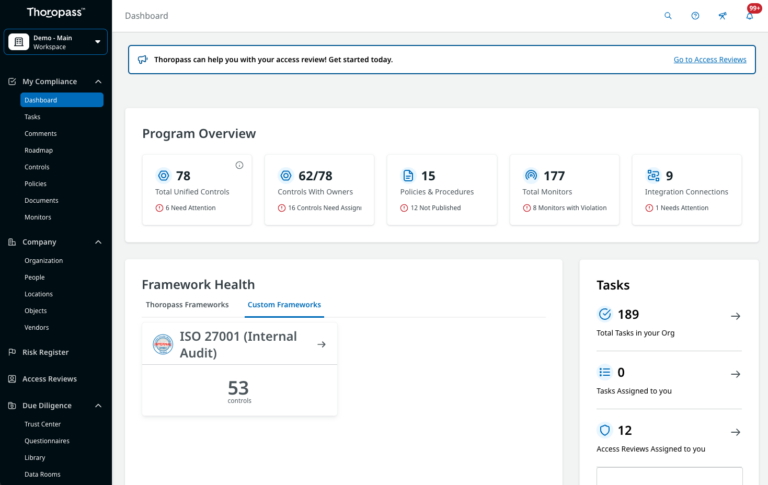The height and width of the screenshot is (485, 768).
Task: Click the Go to Access Reviews link
Action: coord(710,60)
